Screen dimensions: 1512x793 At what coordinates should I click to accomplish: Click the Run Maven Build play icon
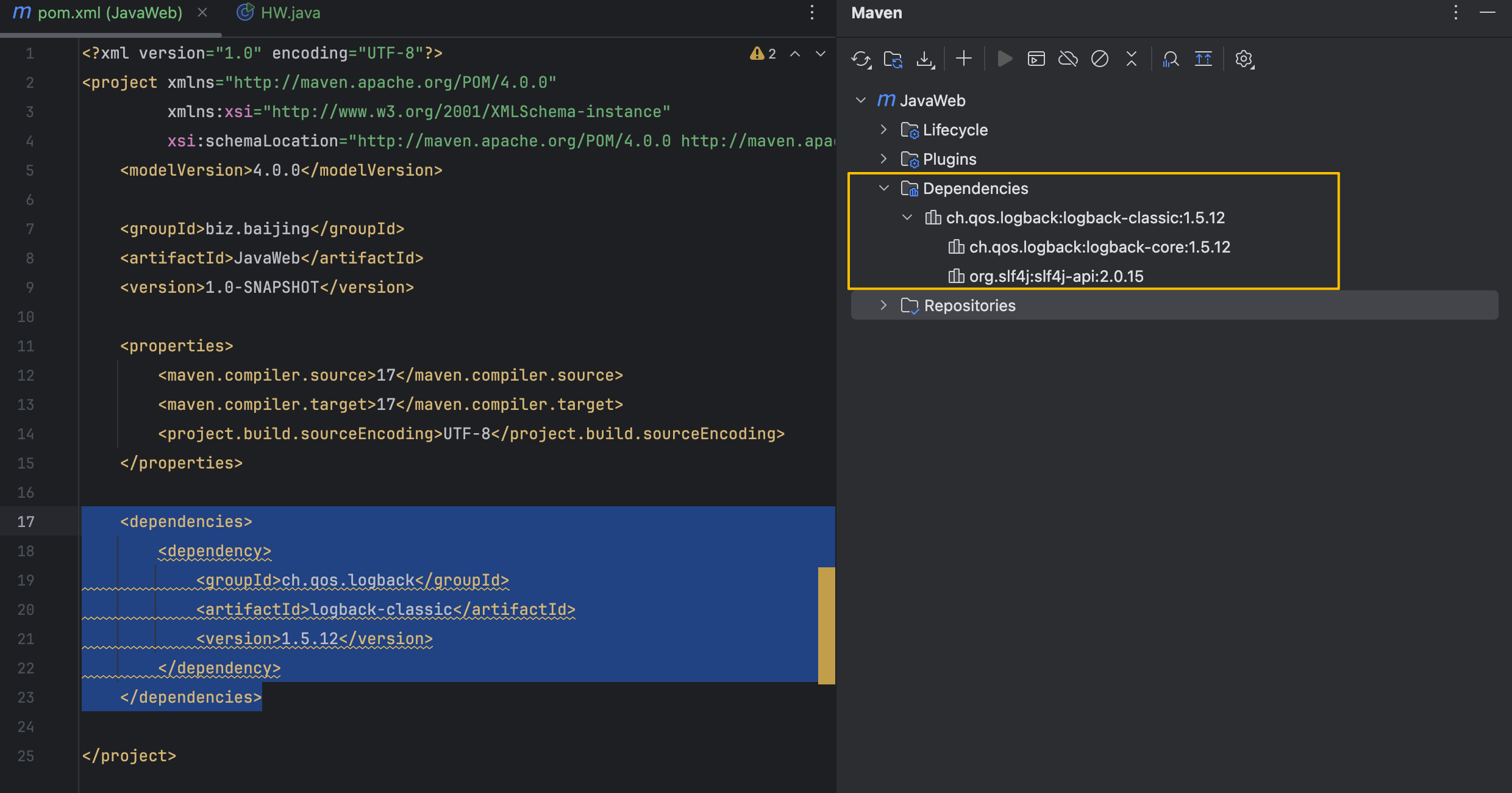click(1004, 59)
